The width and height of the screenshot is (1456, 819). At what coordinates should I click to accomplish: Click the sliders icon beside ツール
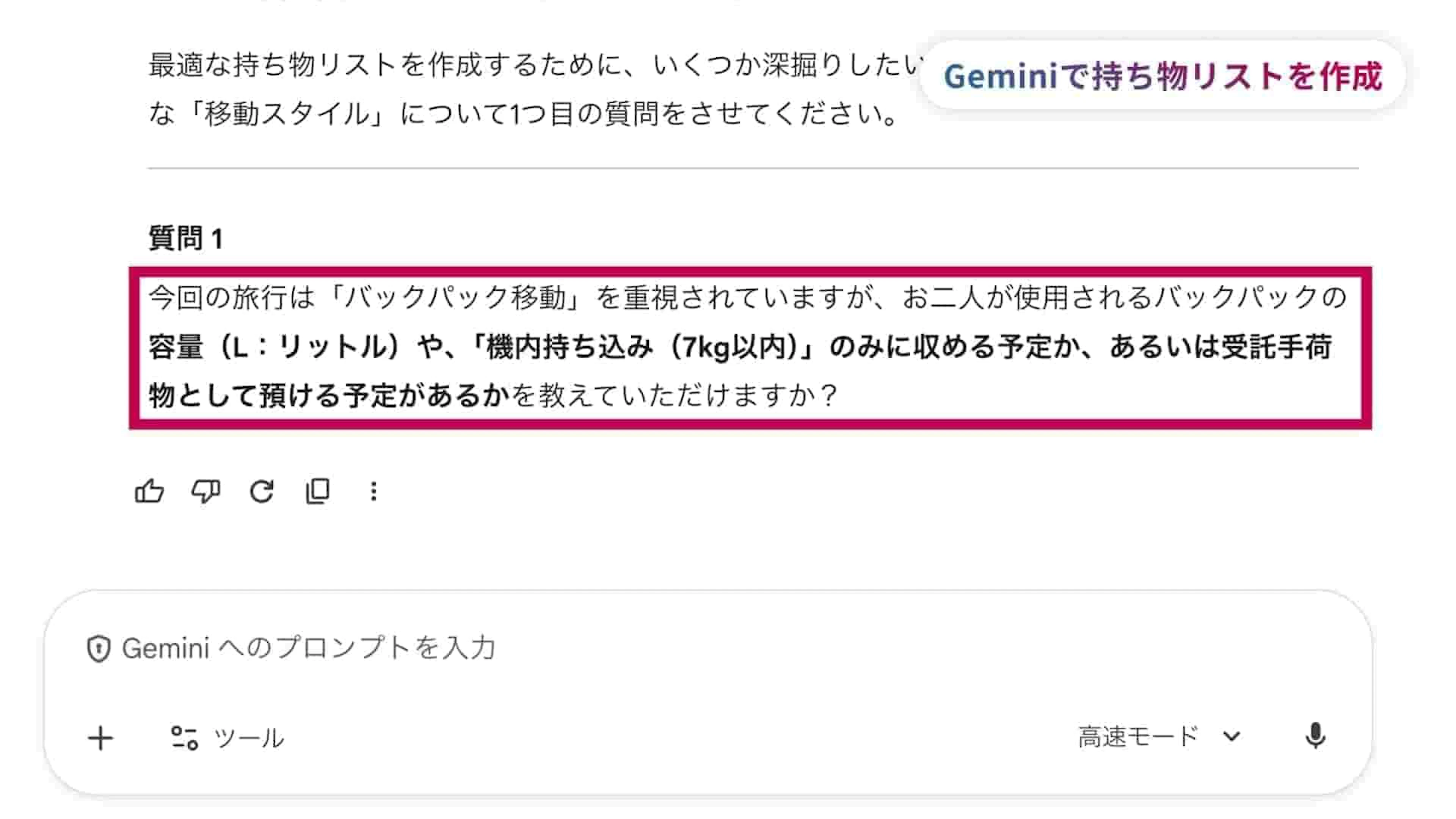[184, 737]
